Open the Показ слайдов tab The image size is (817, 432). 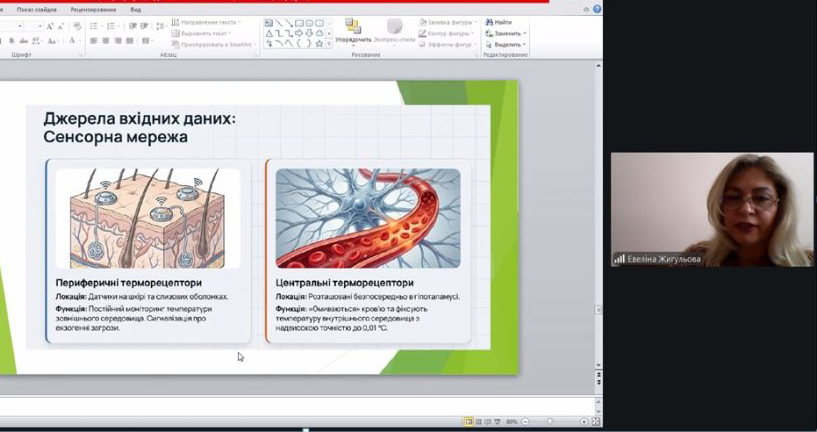[x=37, y=9]
